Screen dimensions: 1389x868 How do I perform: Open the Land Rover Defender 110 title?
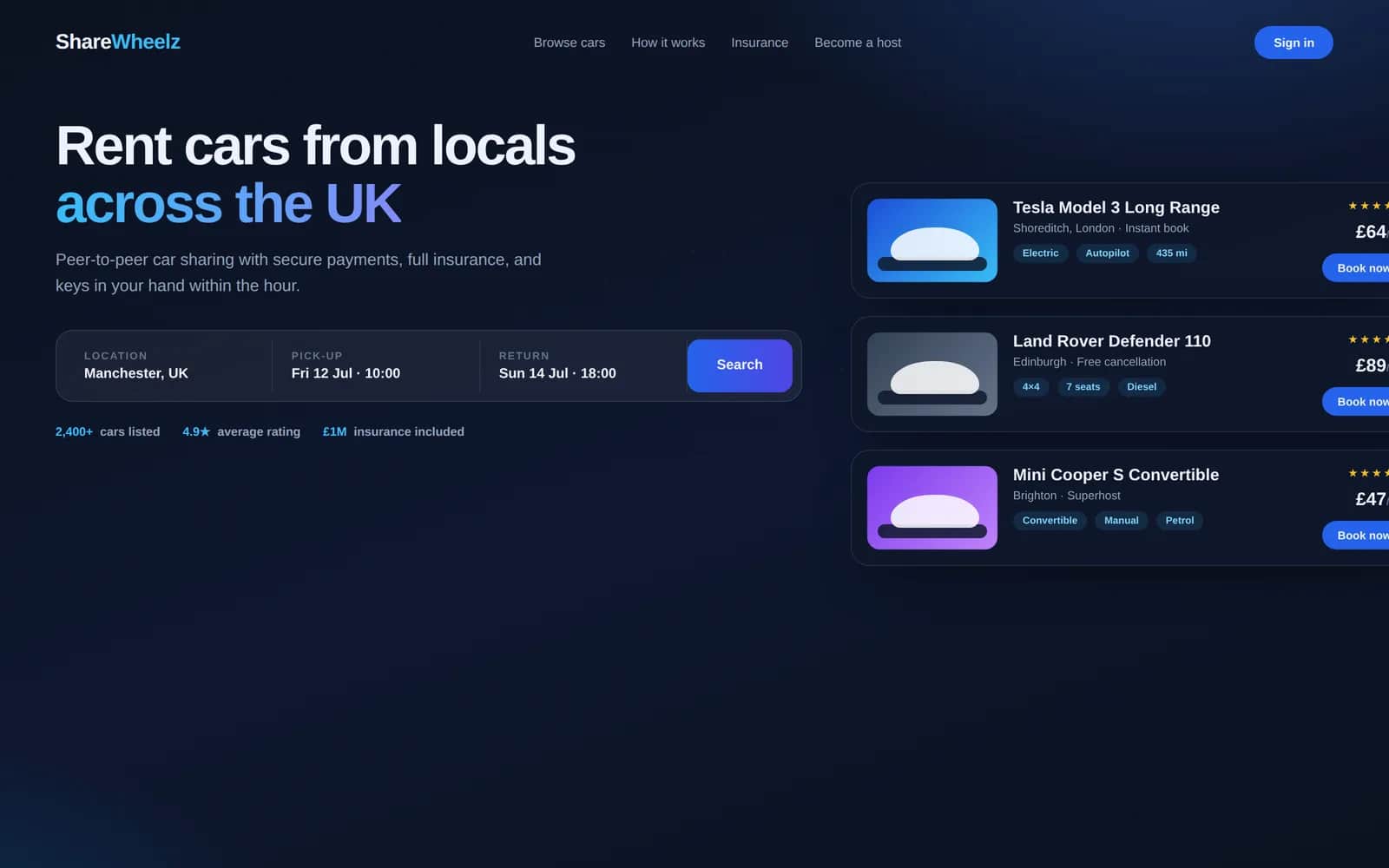1112,341
